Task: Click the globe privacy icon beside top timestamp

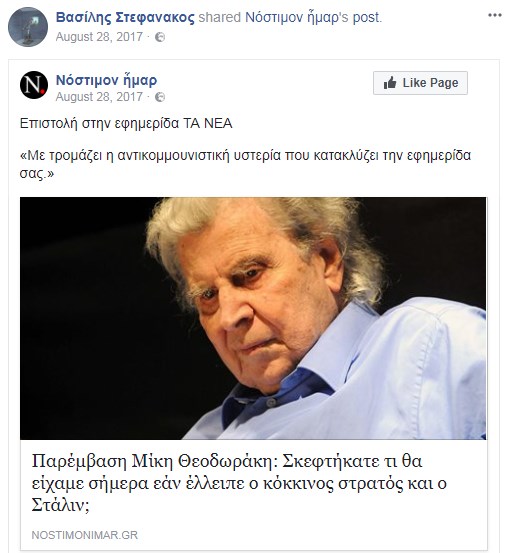Action: pyautogui.click(x=160, y=37)
